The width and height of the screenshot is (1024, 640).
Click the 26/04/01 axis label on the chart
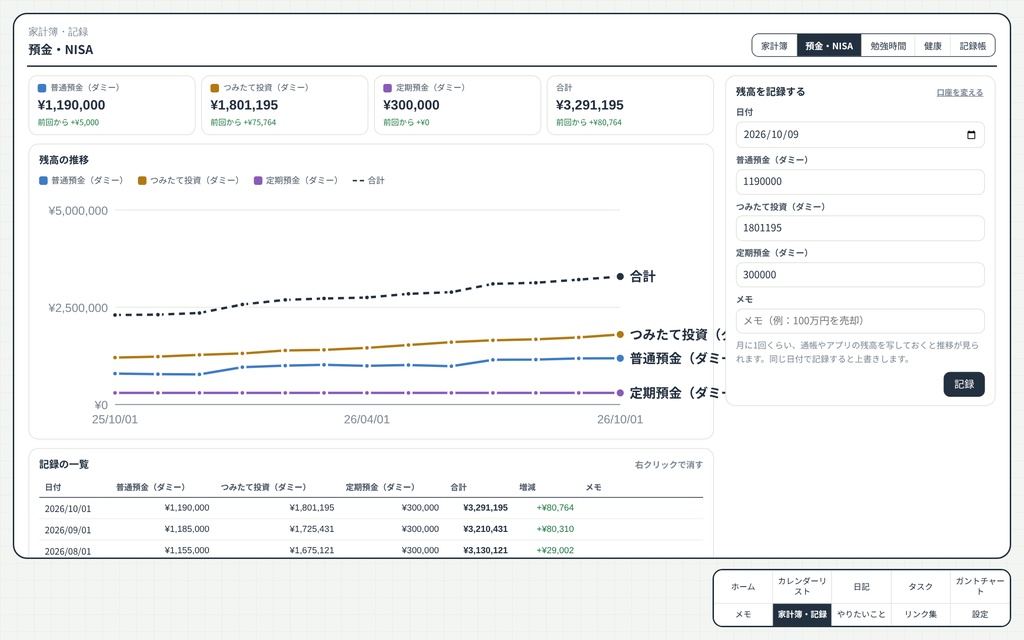366,419
